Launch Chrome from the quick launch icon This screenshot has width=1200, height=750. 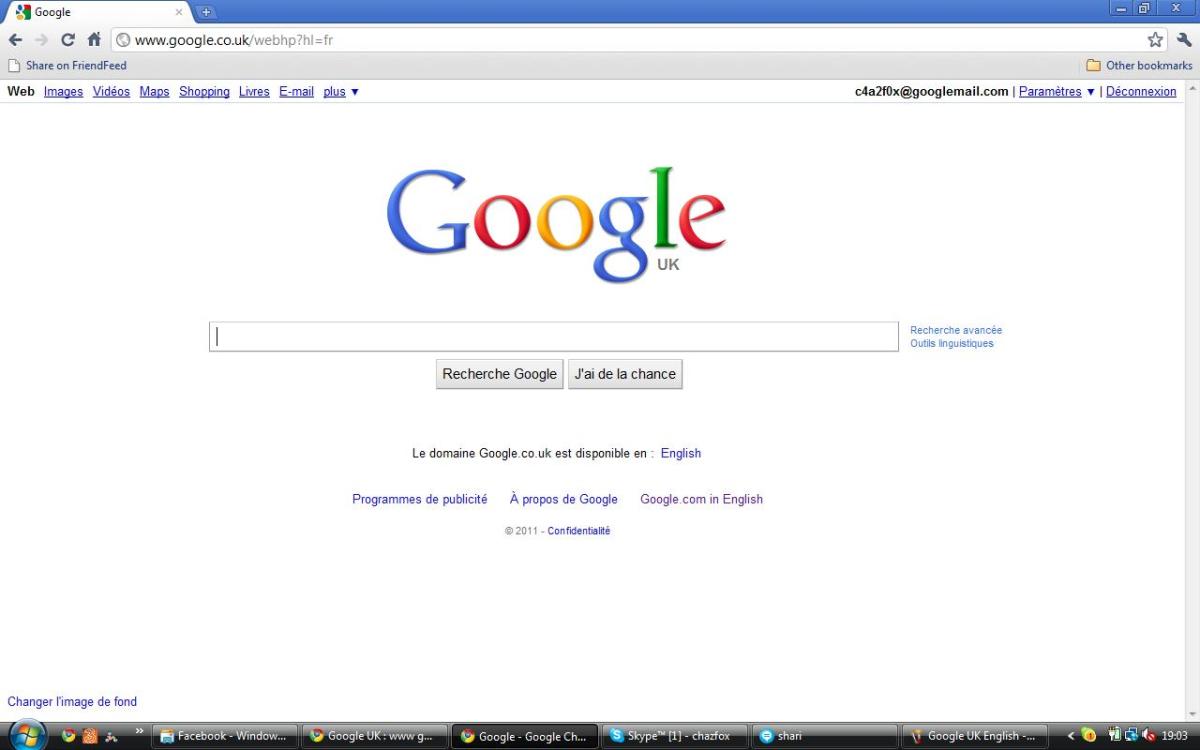tap(67, 736)
